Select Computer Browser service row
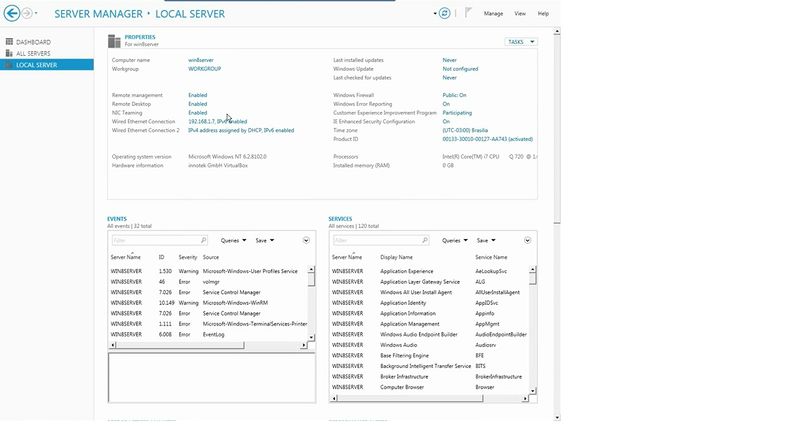Viewport: 800px width, 432px height. point(430,387)
